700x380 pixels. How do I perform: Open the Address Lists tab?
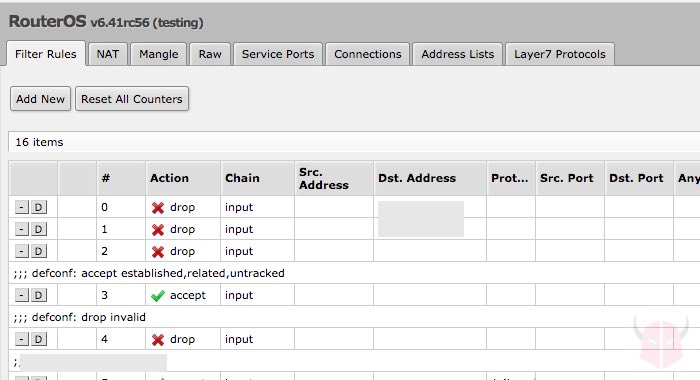point(458,54)
